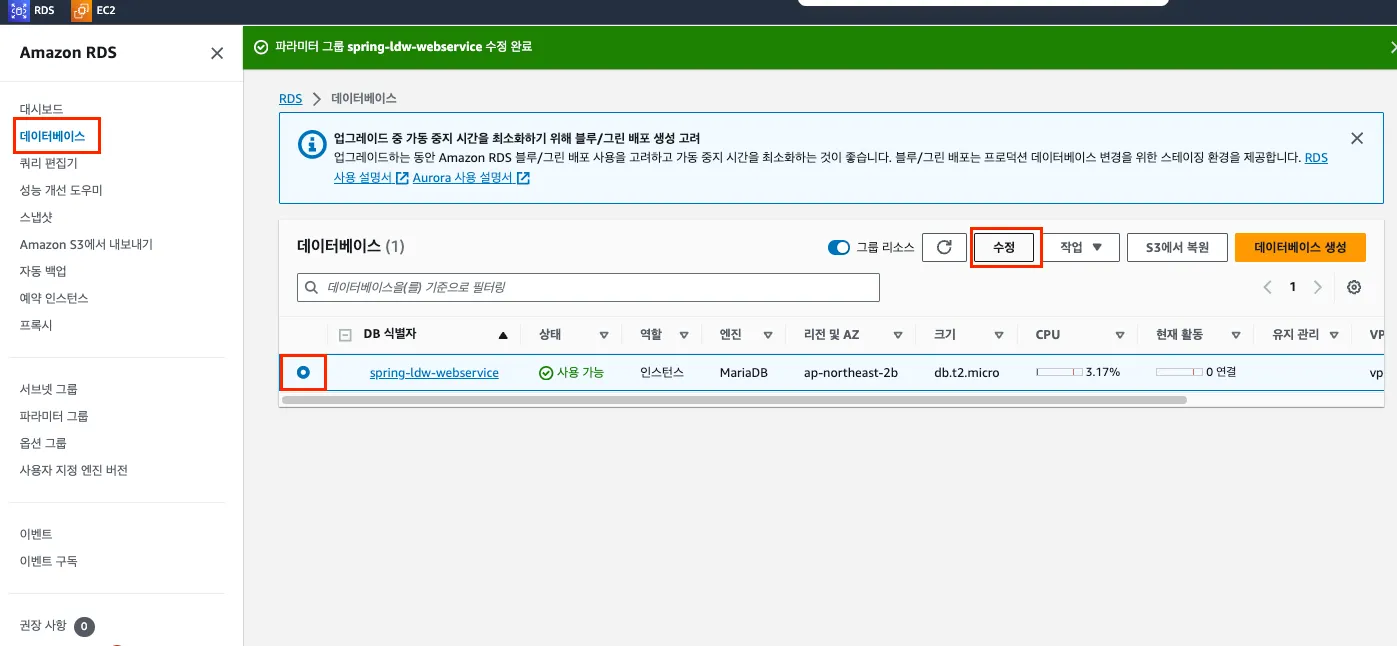
Task: Open the RDS service shortcut icon
Action: 19,11
